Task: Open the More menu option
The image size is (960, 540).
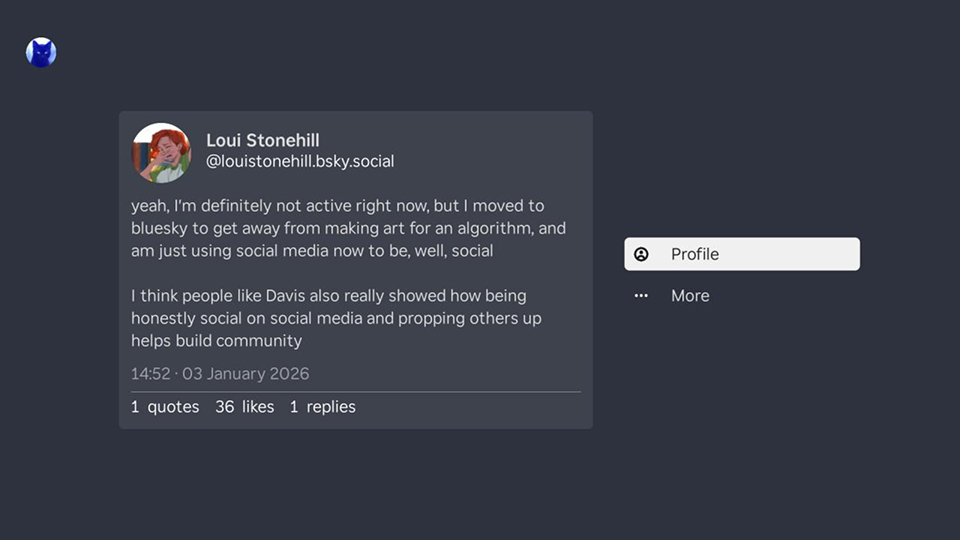Action: 690,296
